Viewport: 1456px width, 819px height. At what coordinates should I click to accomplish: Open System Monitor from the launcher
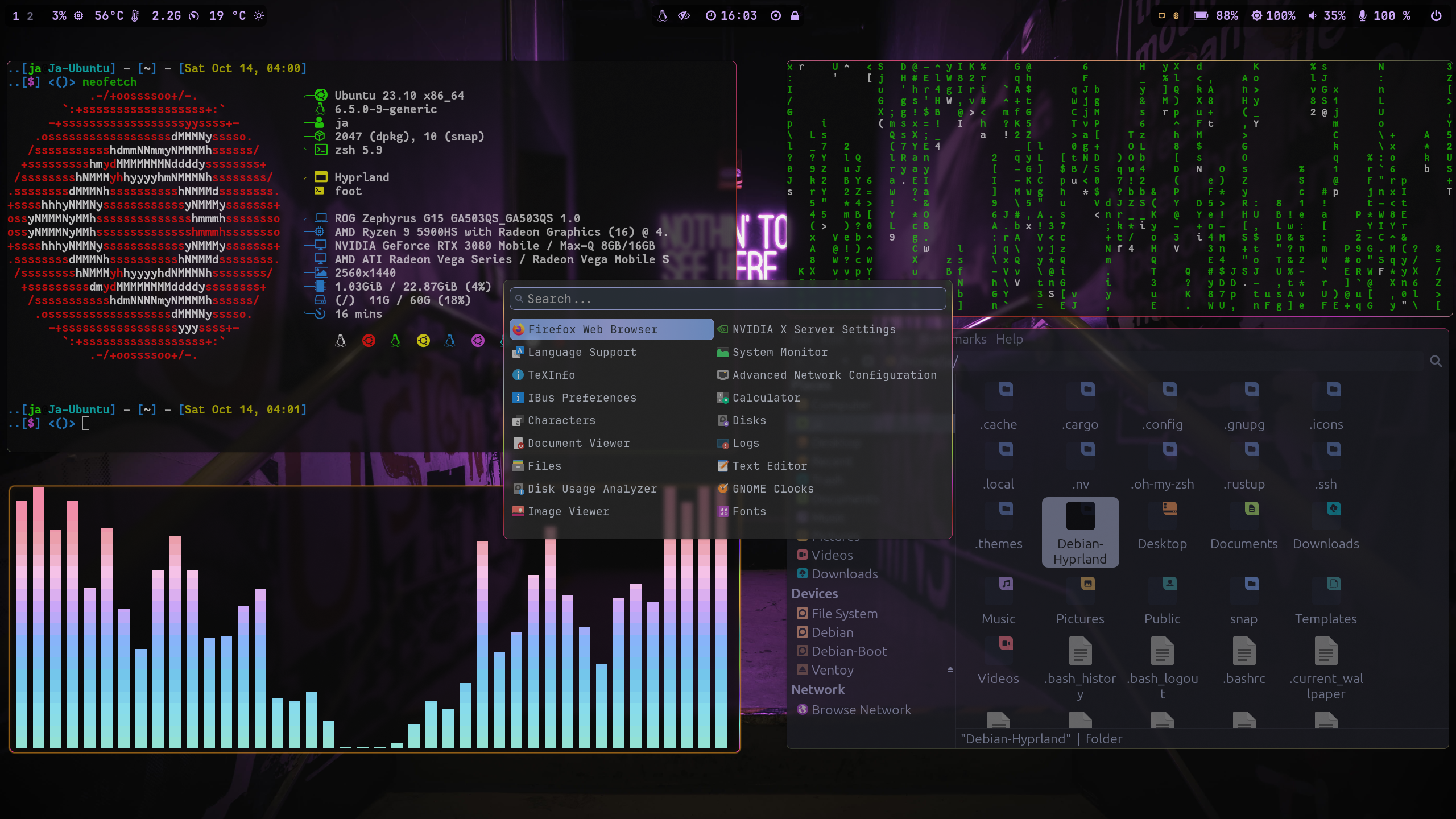(779, 352)
